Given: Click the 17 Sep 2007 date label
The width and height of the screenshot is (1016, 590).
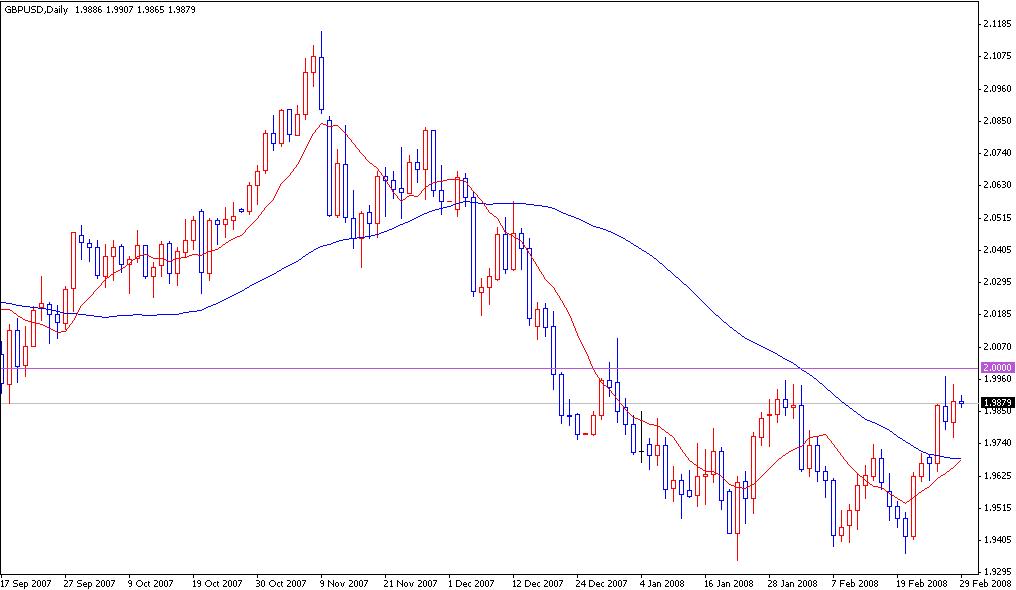Looking at the screenshot, I should 27,584.
